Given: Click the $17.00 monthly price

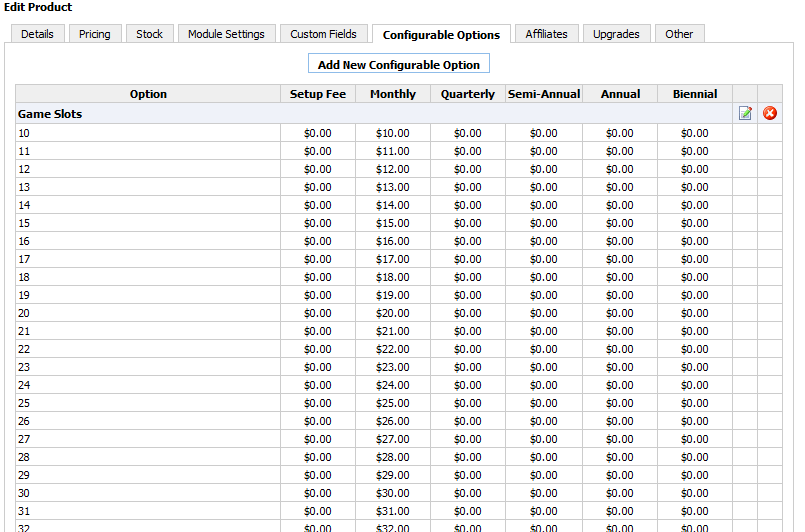Looking at the screenshot, I should [393, 259].
